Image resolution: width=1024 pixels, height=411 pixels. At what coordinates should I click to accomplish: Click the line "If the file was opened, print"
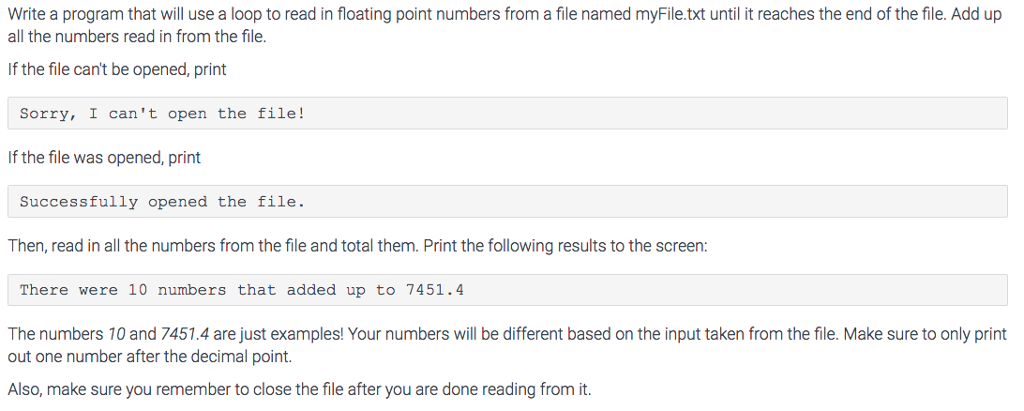click(104, 158)
